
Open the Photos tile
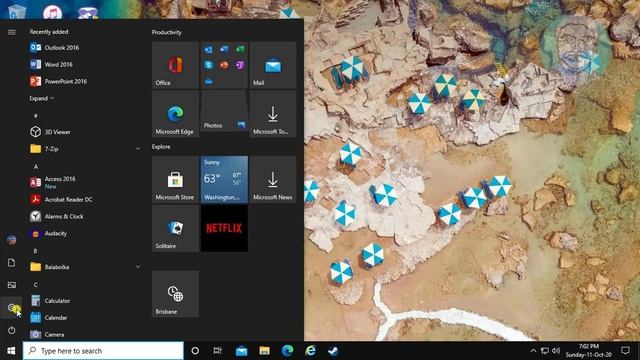(x=224, y=111)
